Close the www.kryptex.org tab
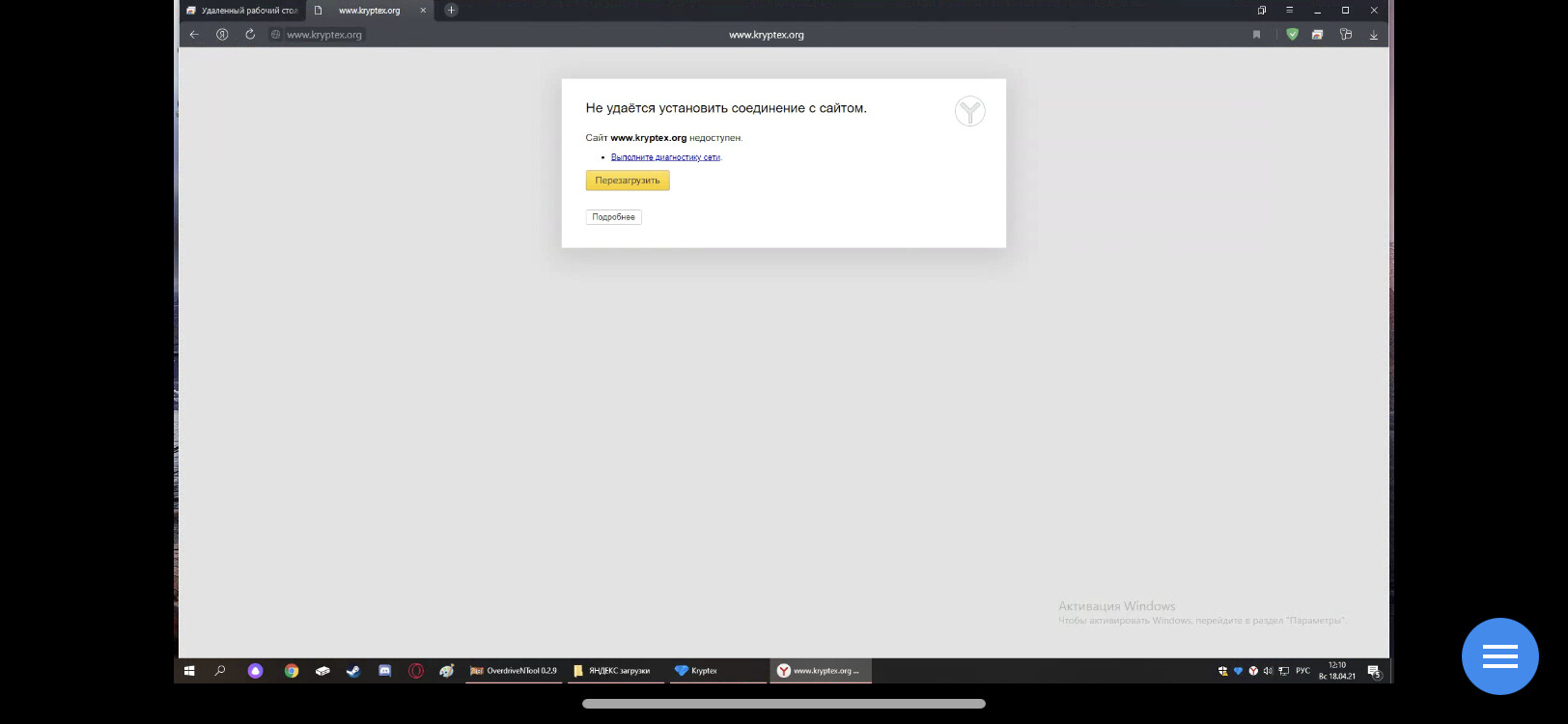 pos(423,11)
